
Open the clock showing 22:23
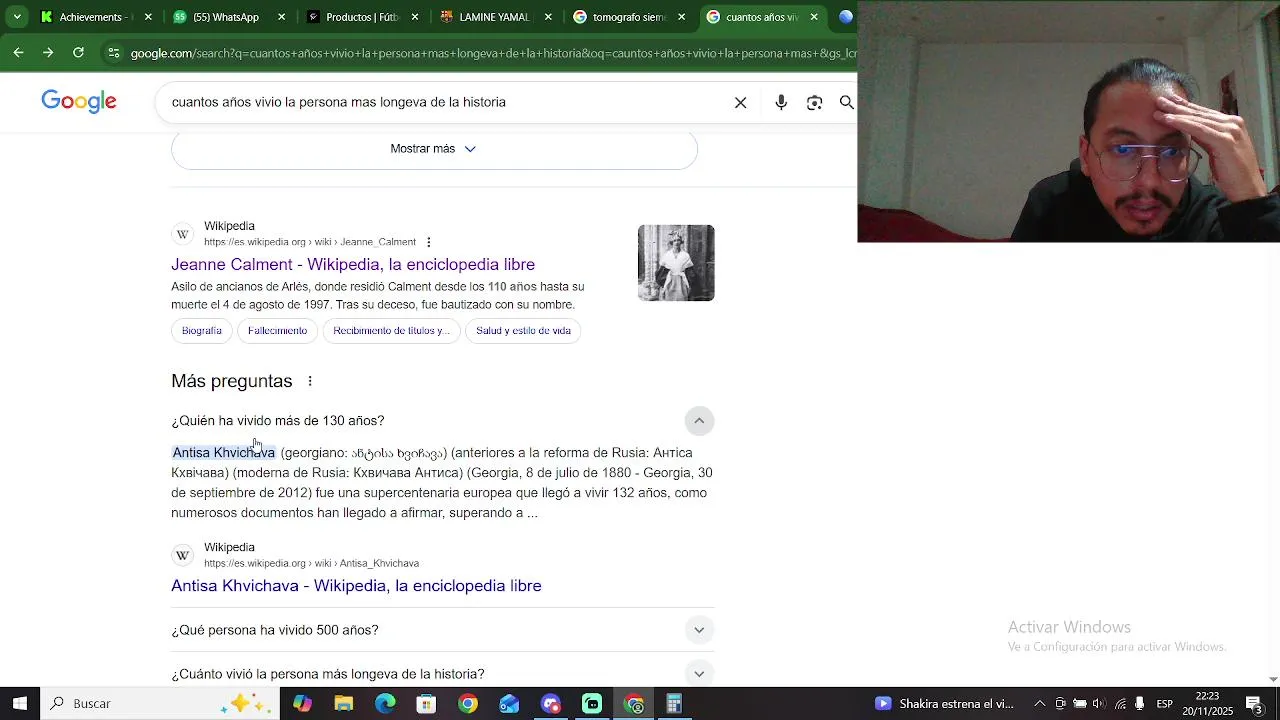(x=1206, y=704)
